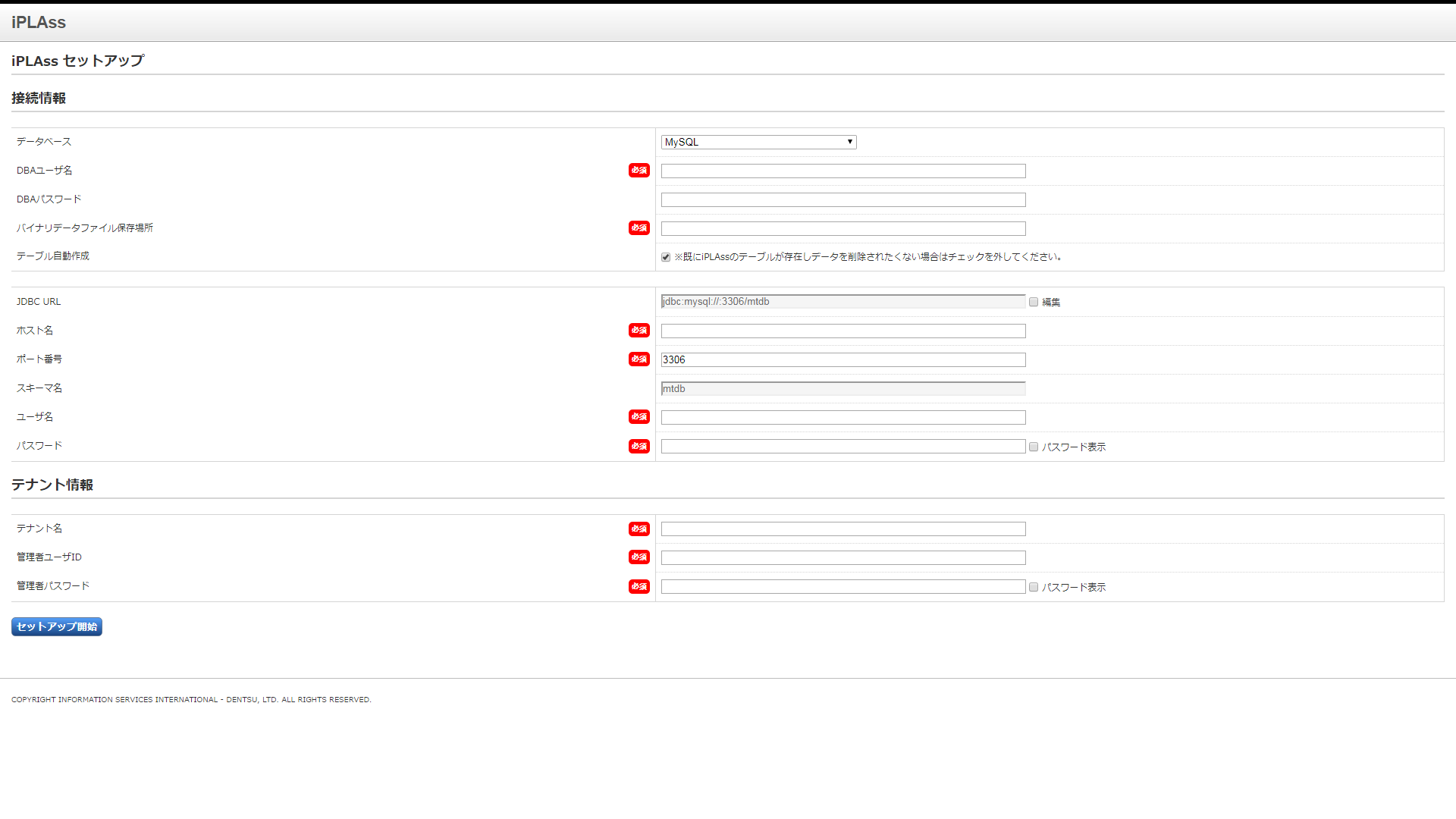
Task: Click the DBAユーザ名 input field
Action: point(843,171)
